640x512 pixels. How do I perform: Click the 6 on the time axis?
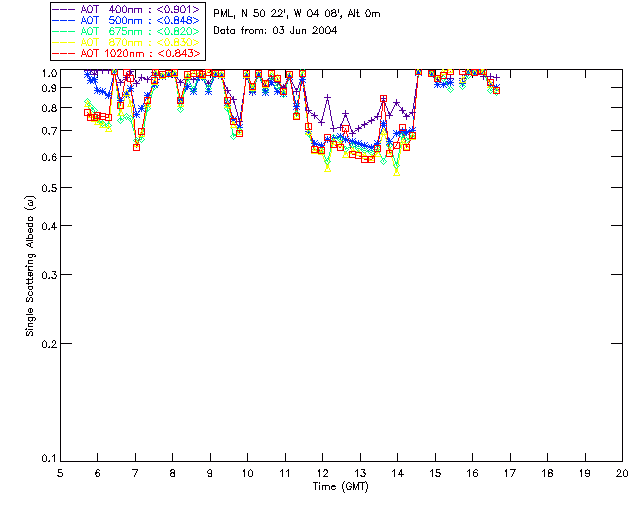coord(98,473)
